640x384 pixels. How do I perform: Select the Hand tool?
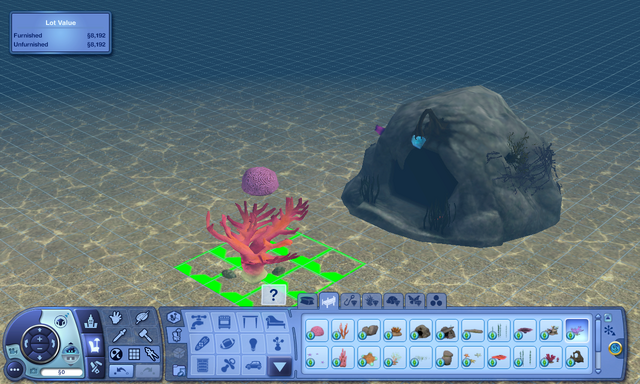pyautogui.click(x=116, y=317)
